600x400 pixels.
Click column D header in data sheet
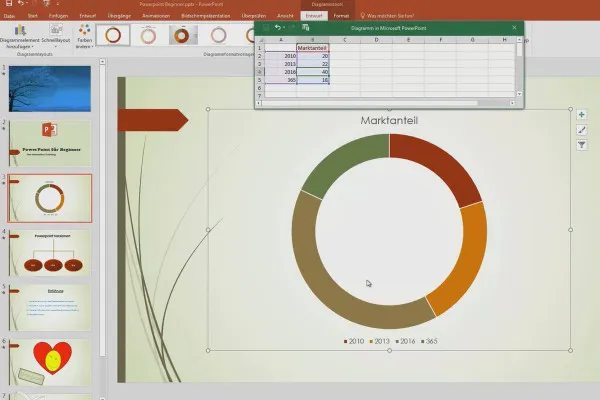tap(376, 40)
